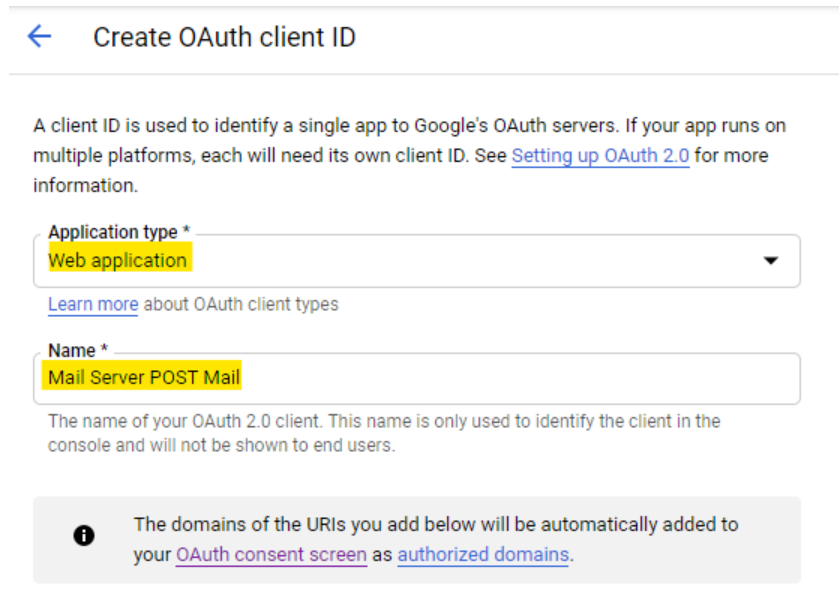Click the info icon in the notice box
The height and width of the screenshot is (593, 839).
click(84, 535)
